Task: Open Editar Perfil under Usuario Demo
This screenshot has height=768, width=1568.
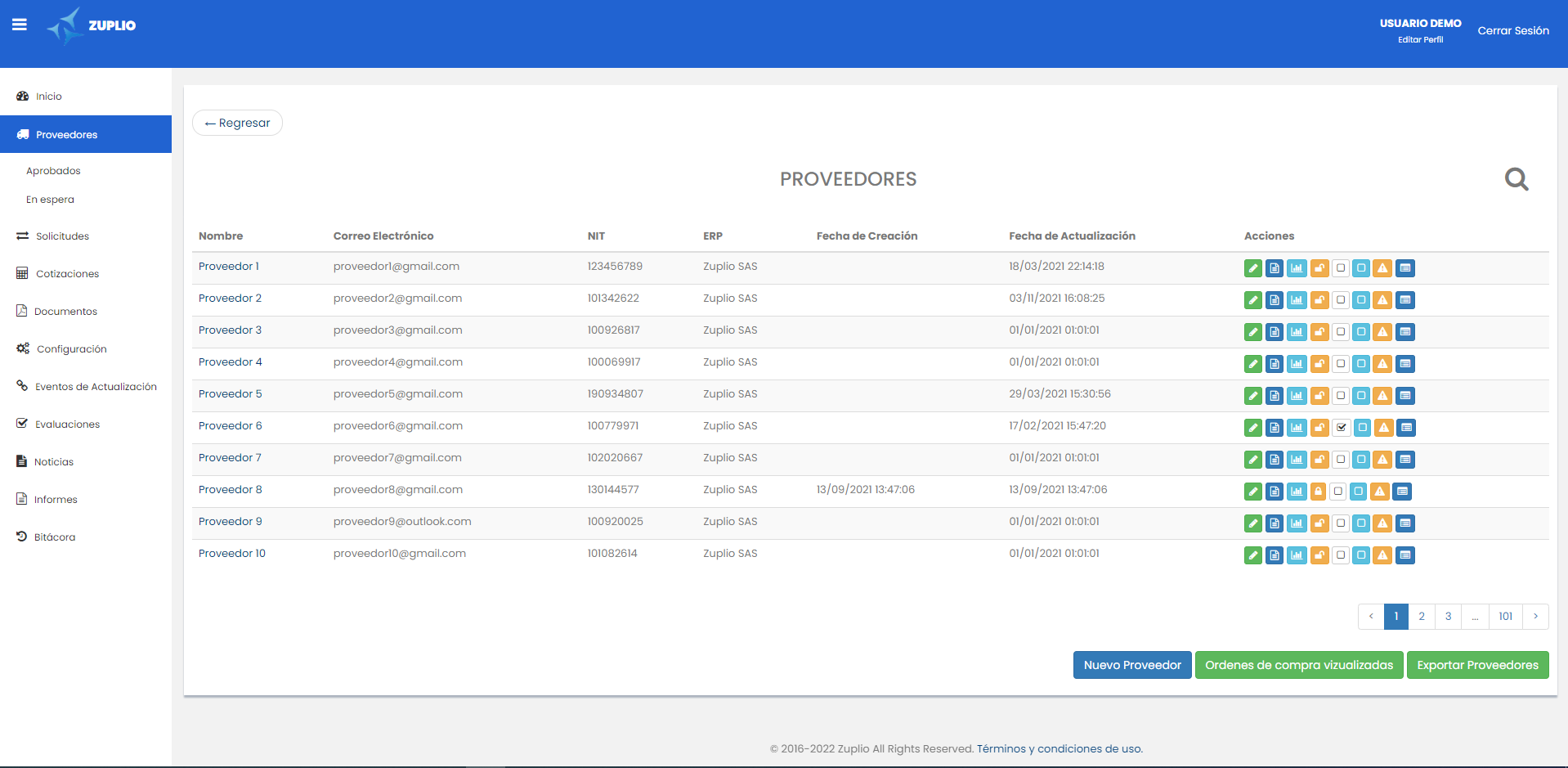Action: 1420,39
